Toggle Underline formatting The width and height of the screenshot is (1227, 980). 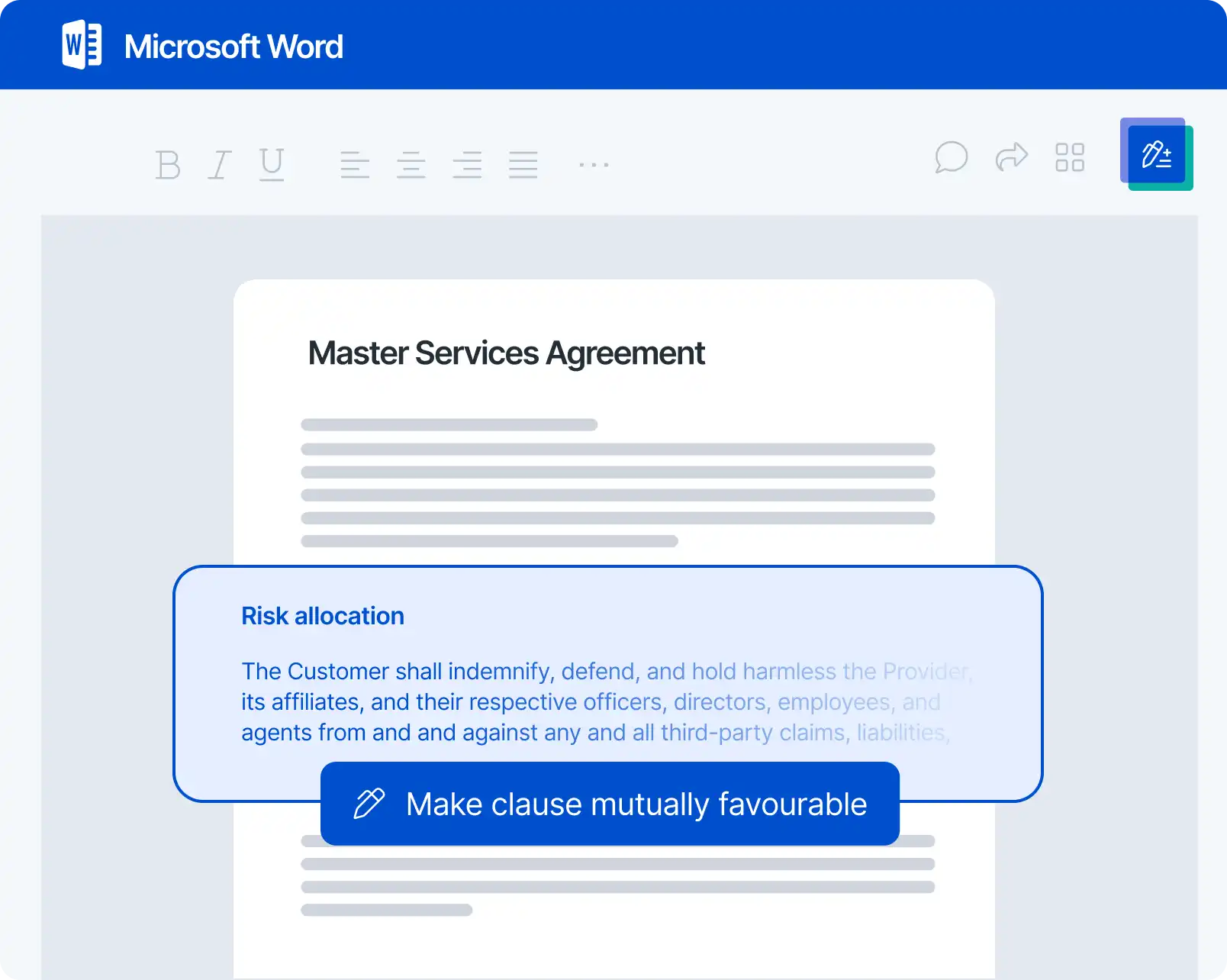point(272,164)
